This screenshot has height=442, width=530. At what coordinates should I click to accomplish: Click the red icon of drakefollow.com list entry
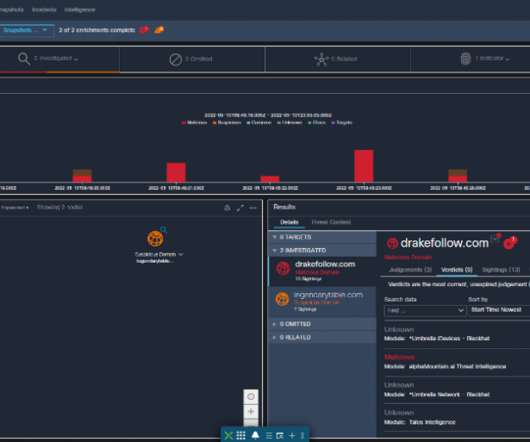pos(283,269)
